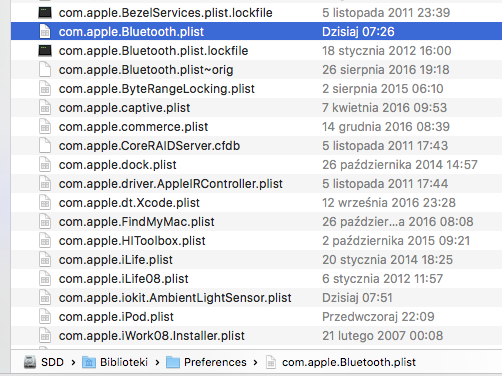Select the file com.apple.iWork08.Installer.plist
The image size is (502, 376).
[152, 336]
